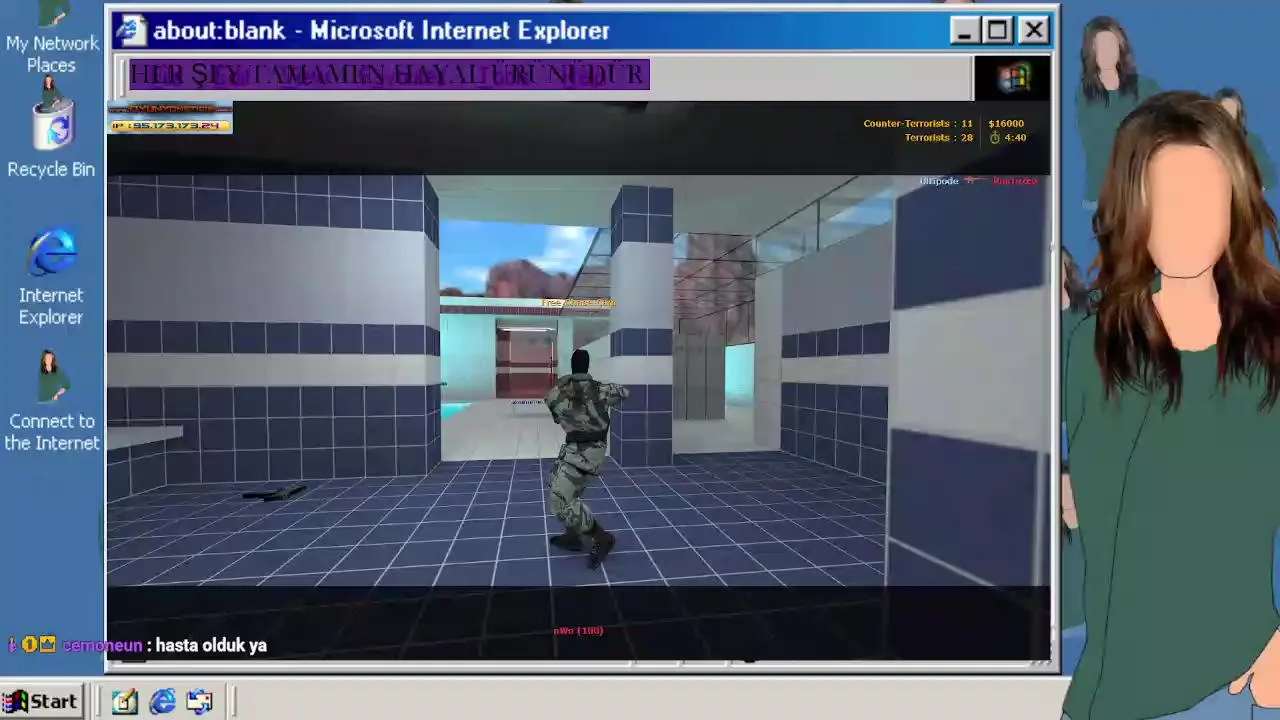Click the Show Desktop quick launch icon
Image resolution: width=1280 pixels, height=720 pixels.
[x=124, y=701]
